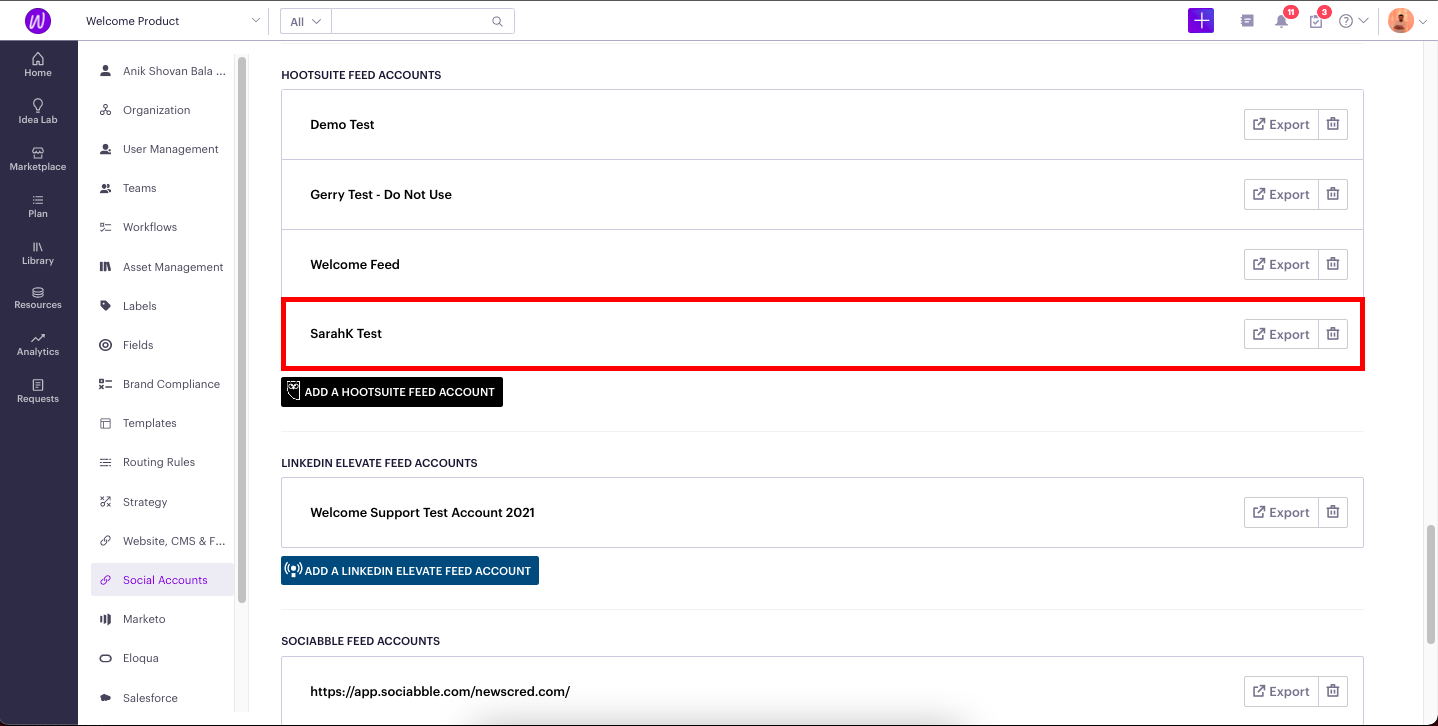The image size is (1438, 726).
Task: Click Gerry Test - Do Not Use text
Action: coord(381,195)
